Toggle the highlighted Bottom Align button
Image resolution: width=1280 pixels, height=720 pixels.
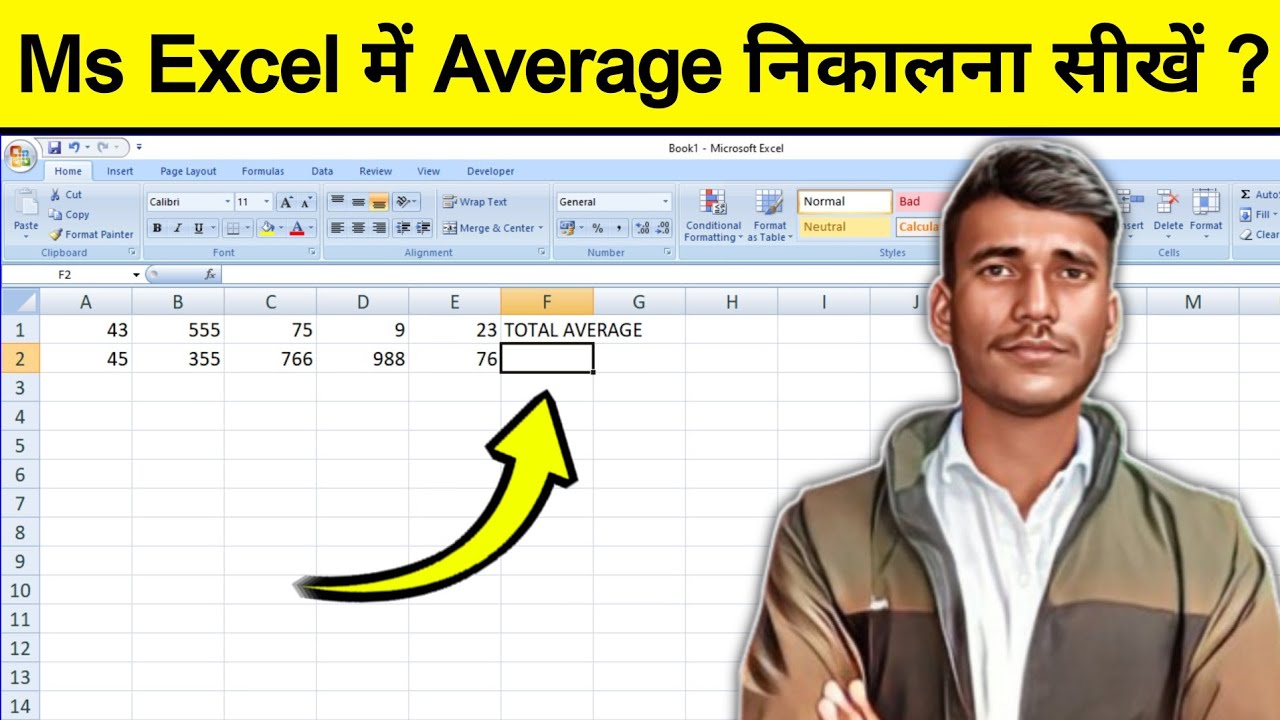pos(378,202)
